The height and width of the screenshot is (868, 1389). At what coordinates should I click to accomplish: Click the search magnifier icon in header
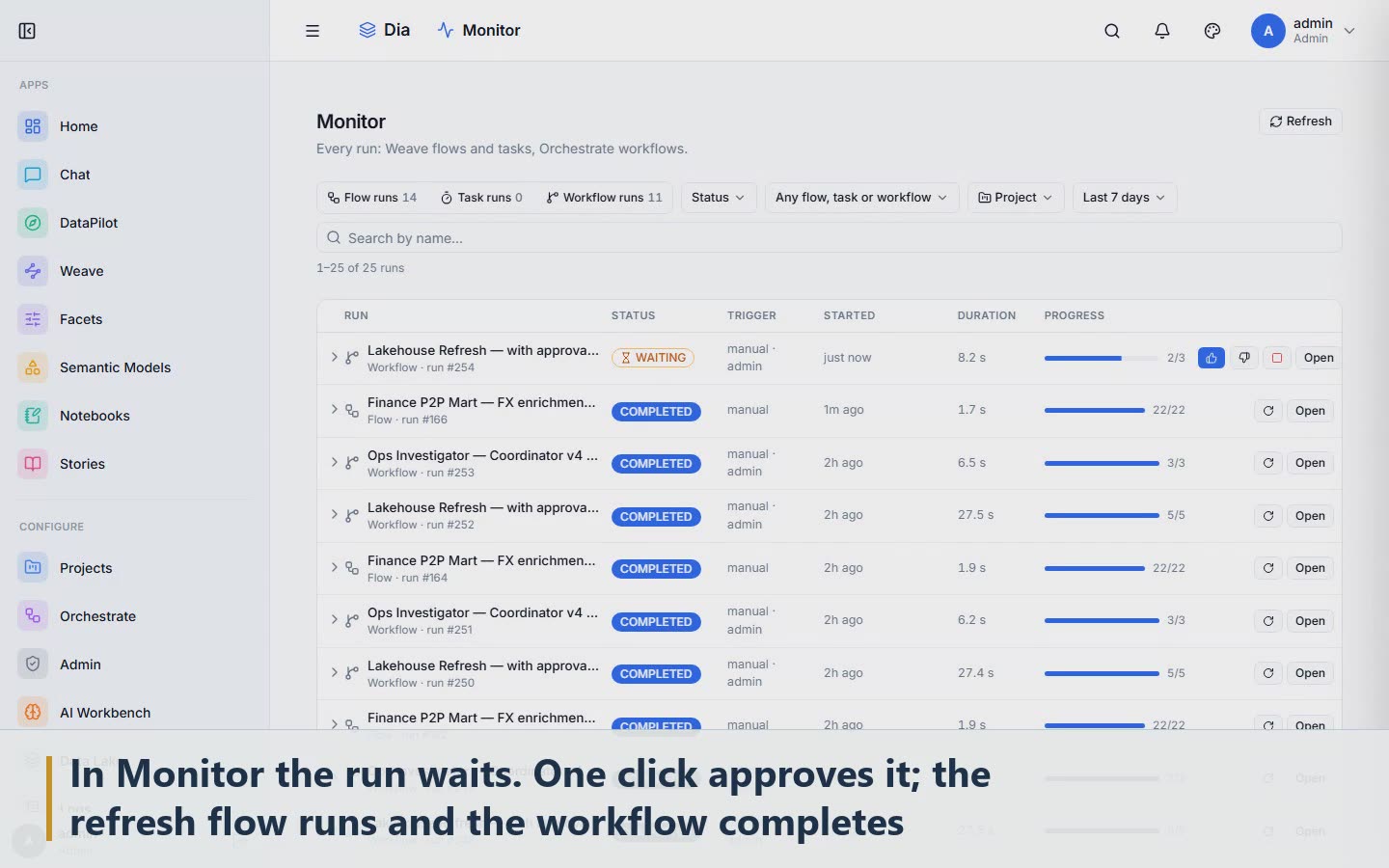(1112, 31)
